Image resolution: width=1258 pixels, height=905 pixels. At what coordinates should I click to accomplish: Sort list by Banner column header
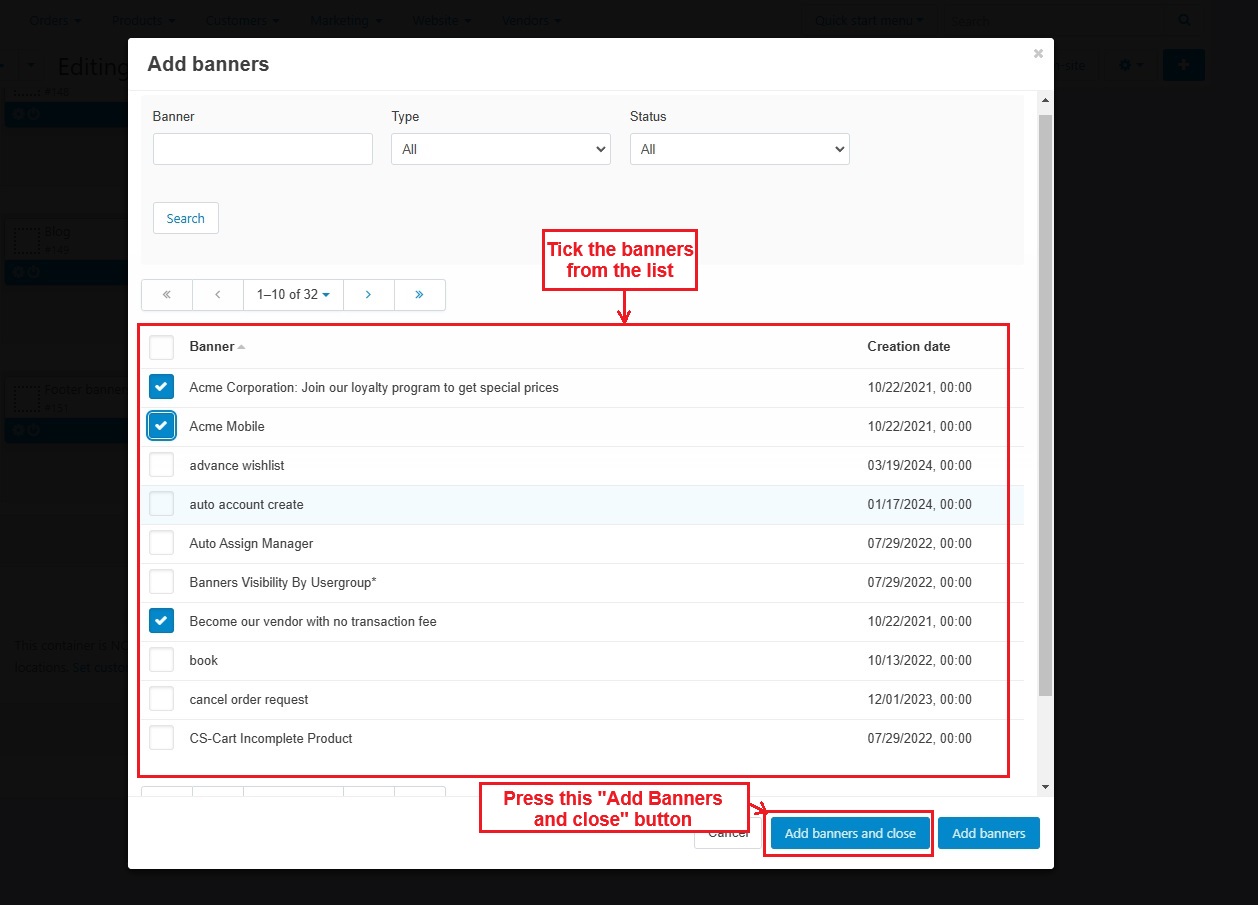coord(212,347)
